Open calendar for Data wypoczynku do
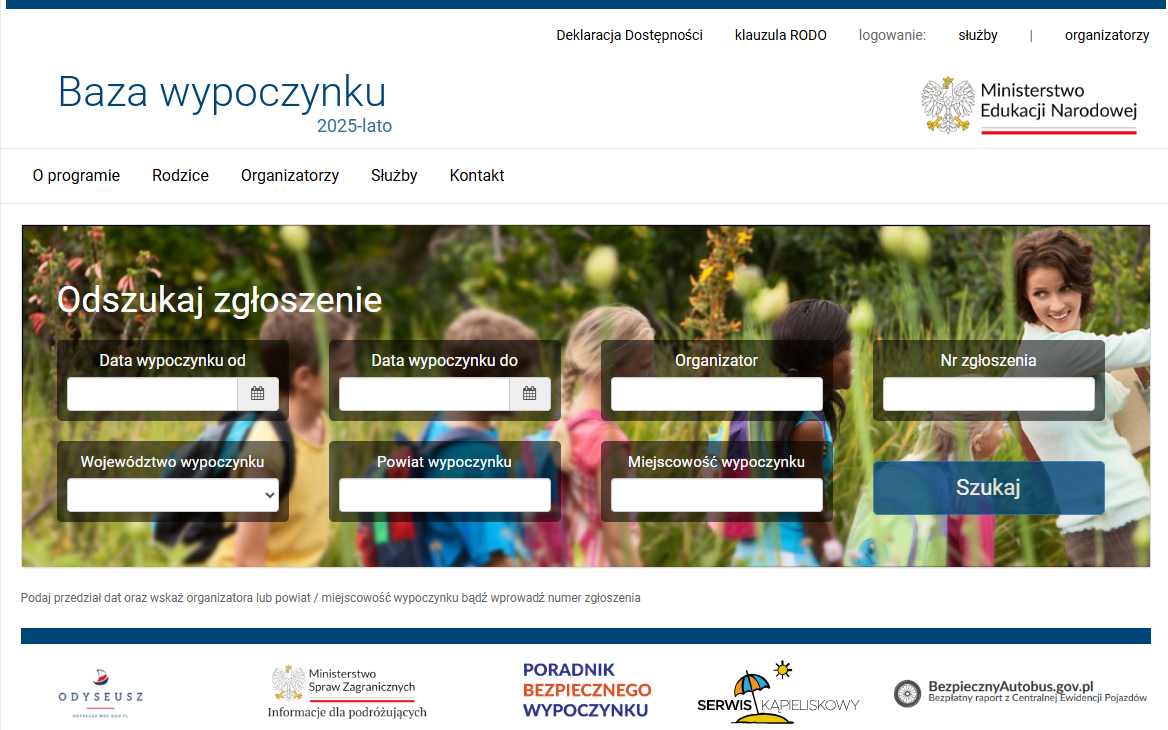This screenshot has height=730, width=1168. 529,394
